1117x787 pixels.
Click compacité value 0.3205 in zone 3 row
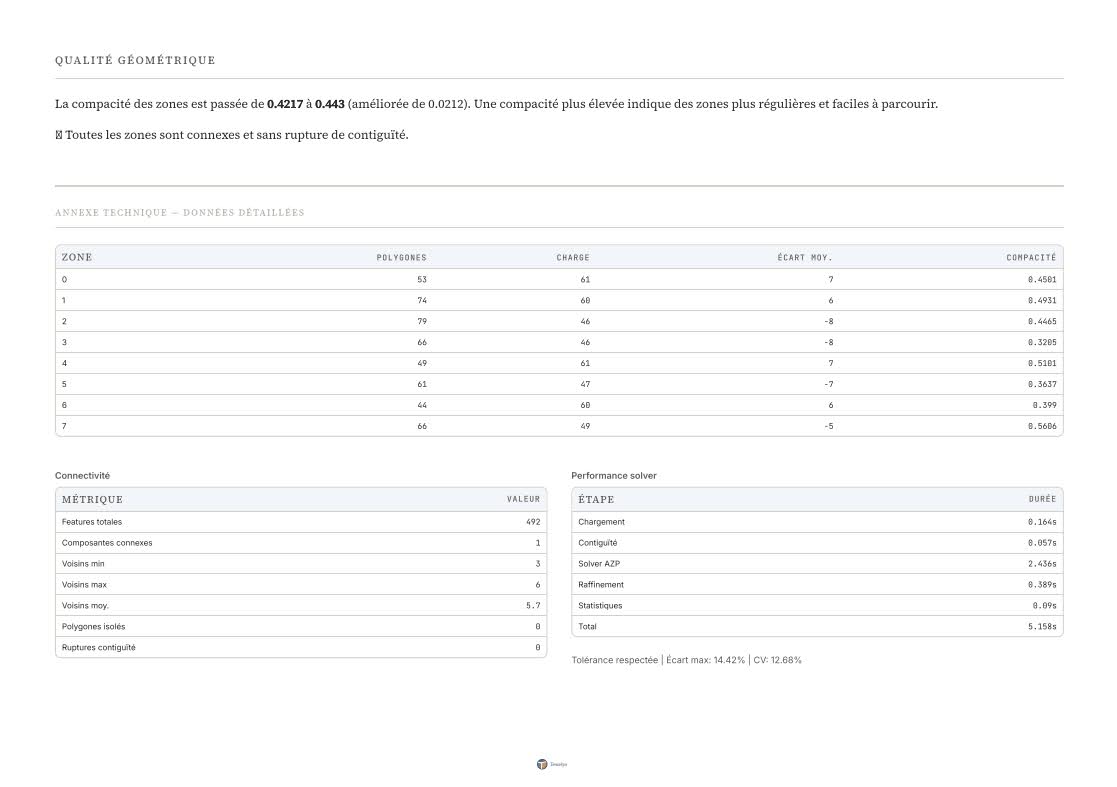pos(1042,343)
